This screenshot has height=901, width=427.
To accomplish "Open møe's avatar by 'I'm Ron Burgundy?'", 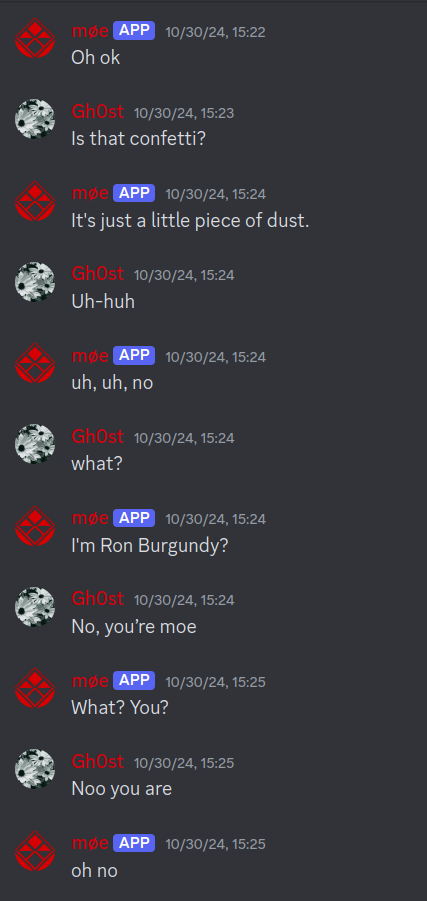I will [x=34, y=526].
